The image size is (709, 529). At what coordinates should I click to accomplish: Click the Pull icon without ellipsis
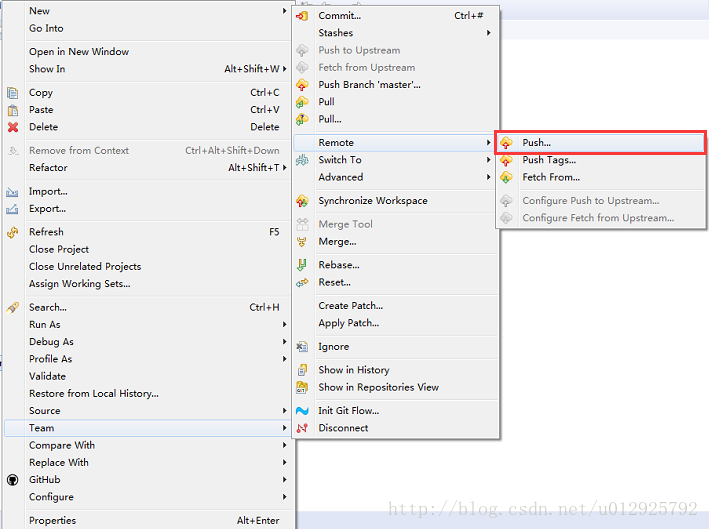[x=302, y=102]
